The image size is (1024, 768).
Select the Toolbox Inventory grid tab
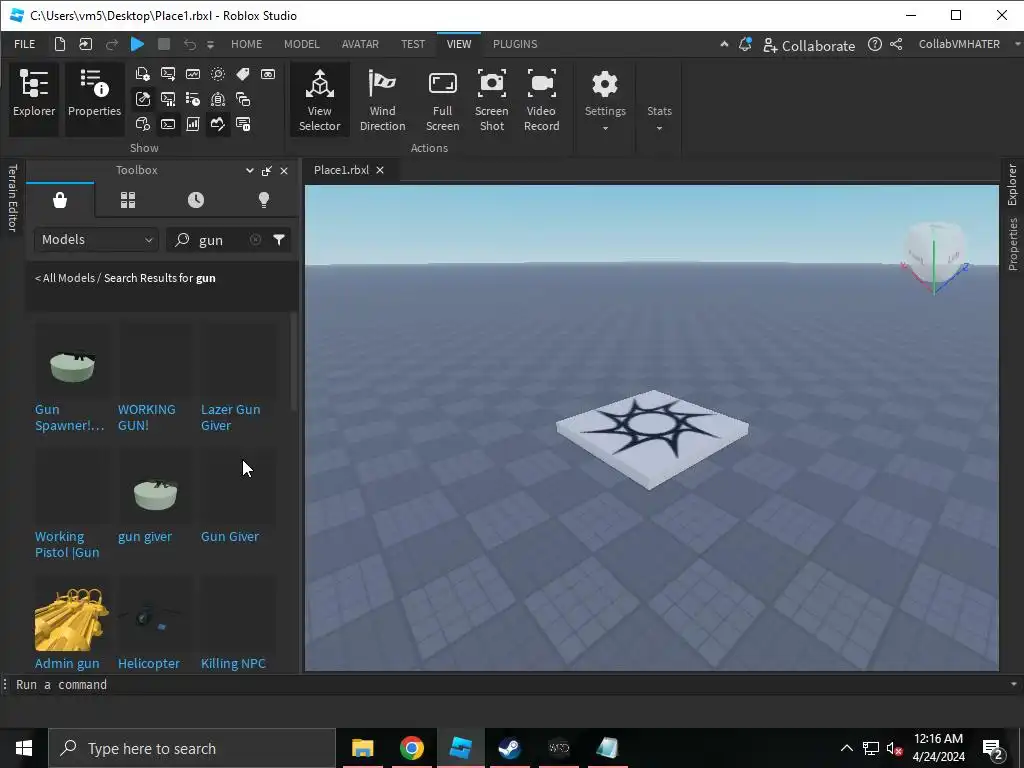[x=128, y=200]
